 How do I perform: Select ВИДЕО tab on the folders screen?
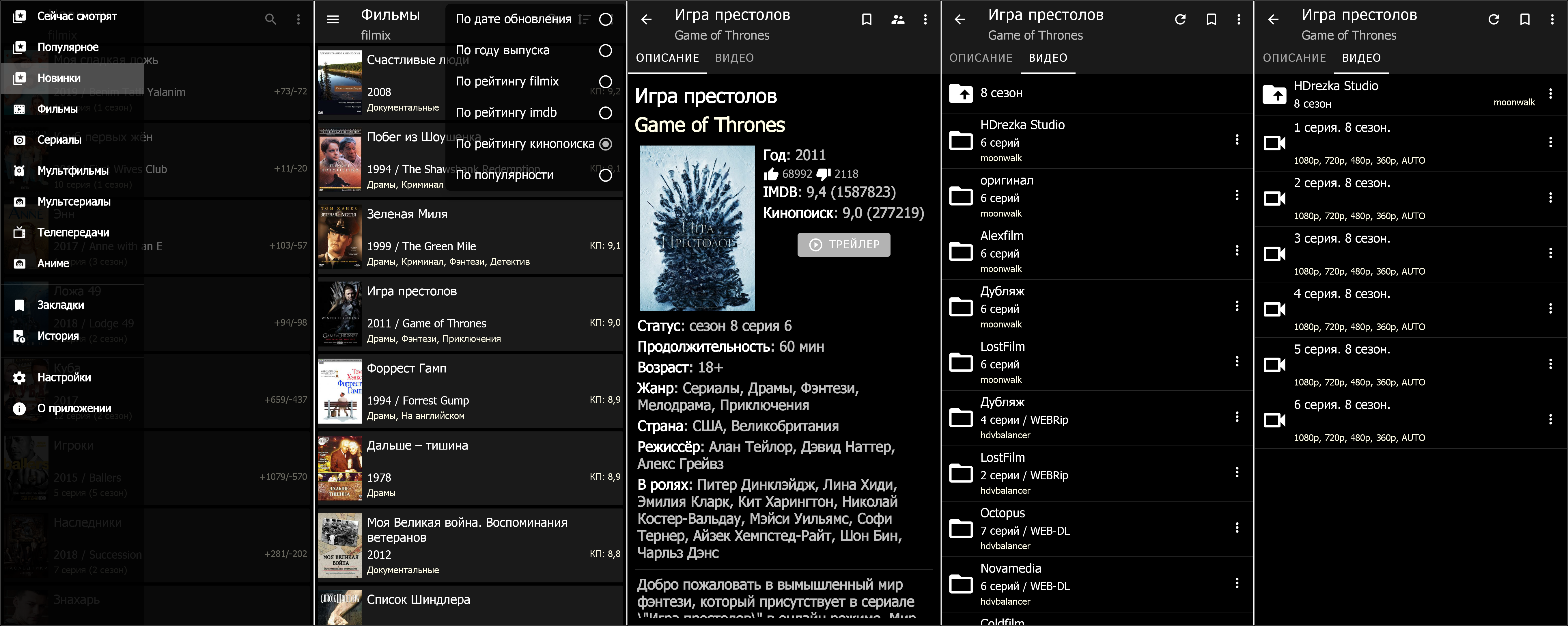click(x=1048, y=58)
